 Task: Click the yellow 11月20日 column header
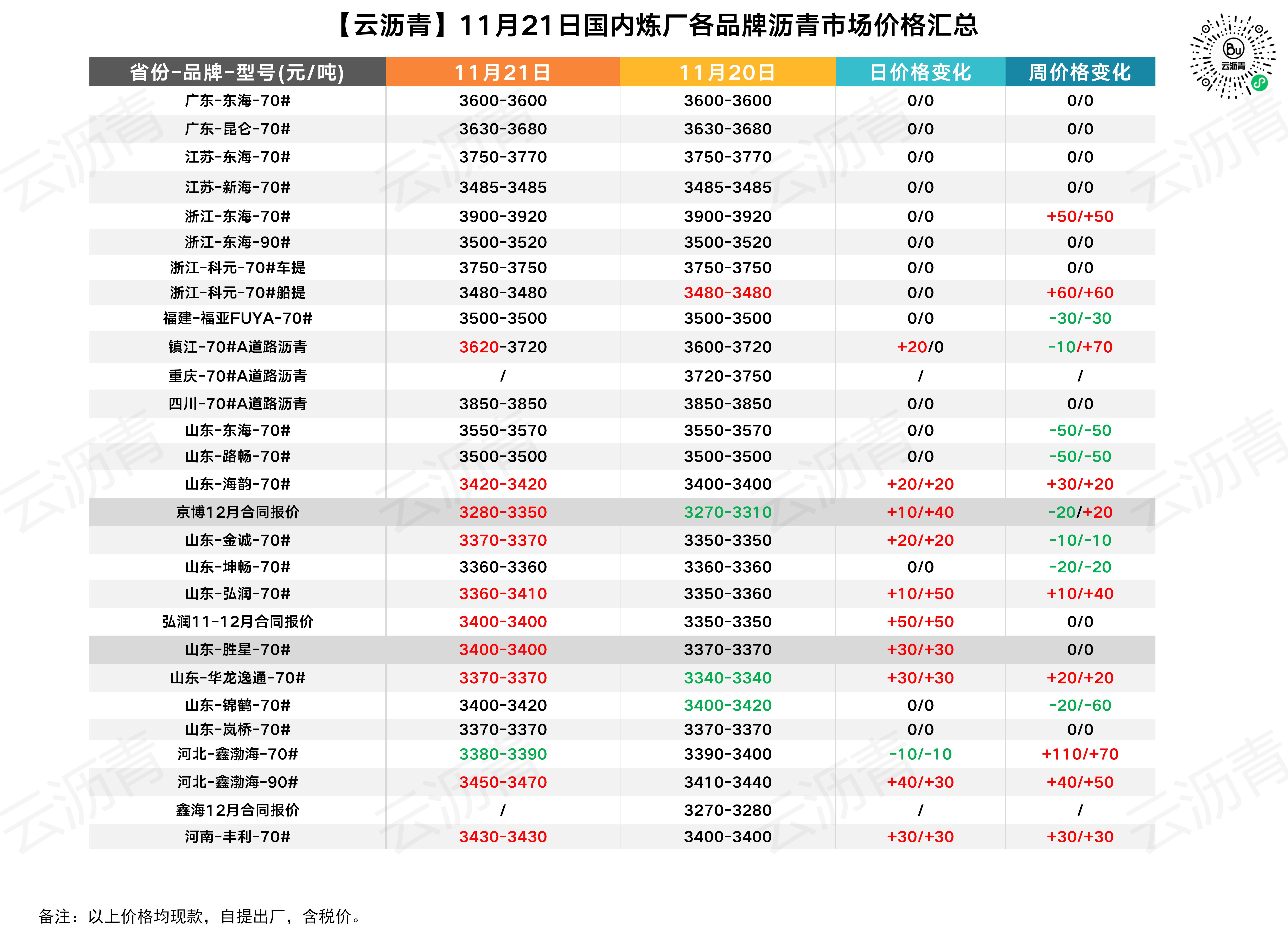click(x=728, y=72)
